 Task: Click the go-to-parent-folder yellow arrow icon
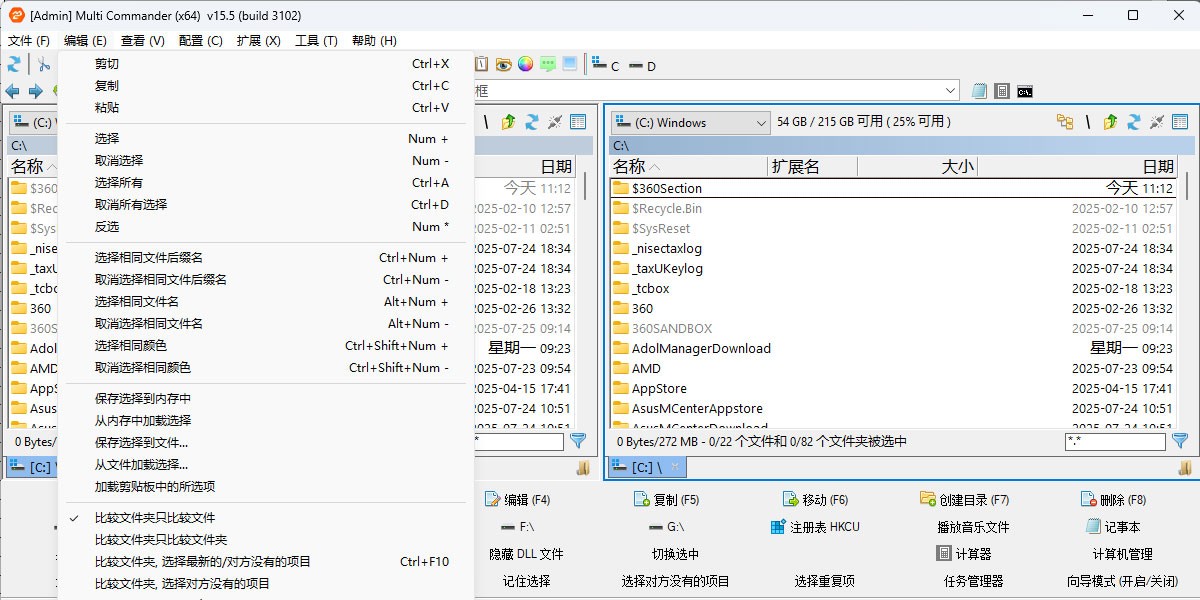pyautogui.click(x=1110, y=121)
